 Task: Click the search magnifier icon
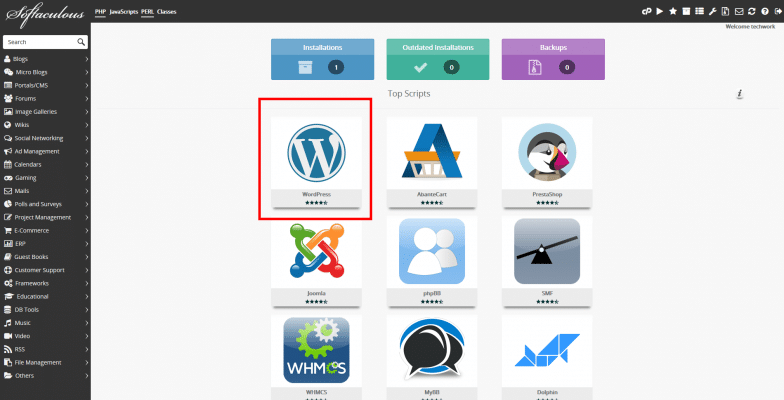coord(81,43)
